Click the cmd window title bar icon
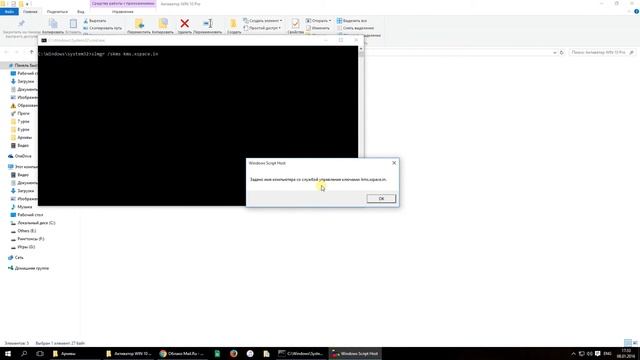The height and width of the screenshot is (360, 640). [x=44, y=40]
